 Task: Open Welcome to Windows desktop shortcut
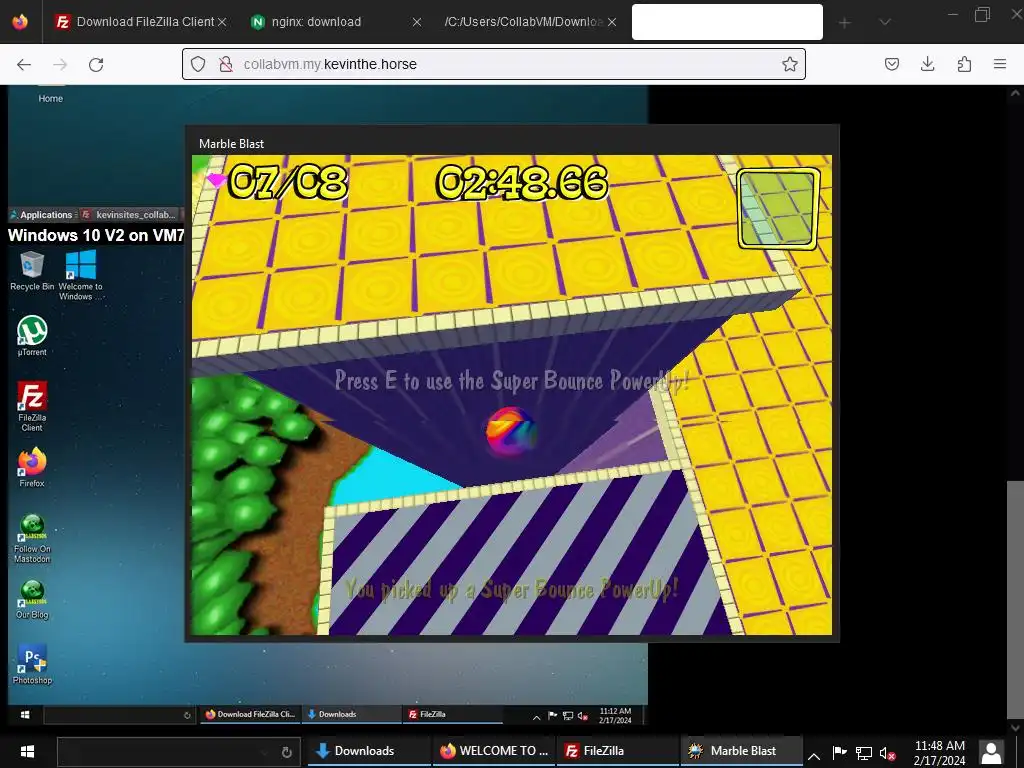[x=81, y=275]
